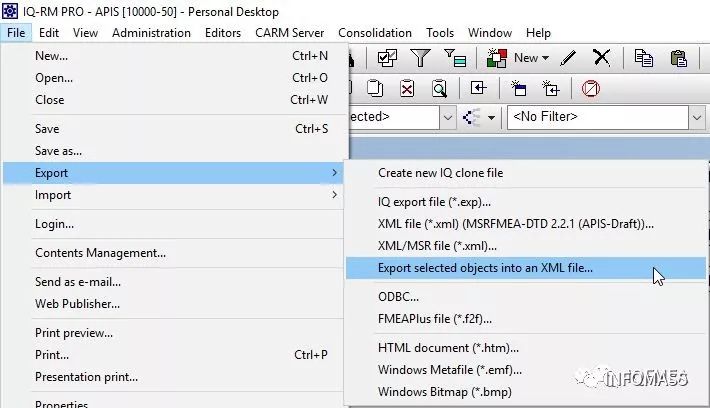This screenshot has width=710, height=408.
Task: Click the left-arrow box icon
Action: coord(478,88)
